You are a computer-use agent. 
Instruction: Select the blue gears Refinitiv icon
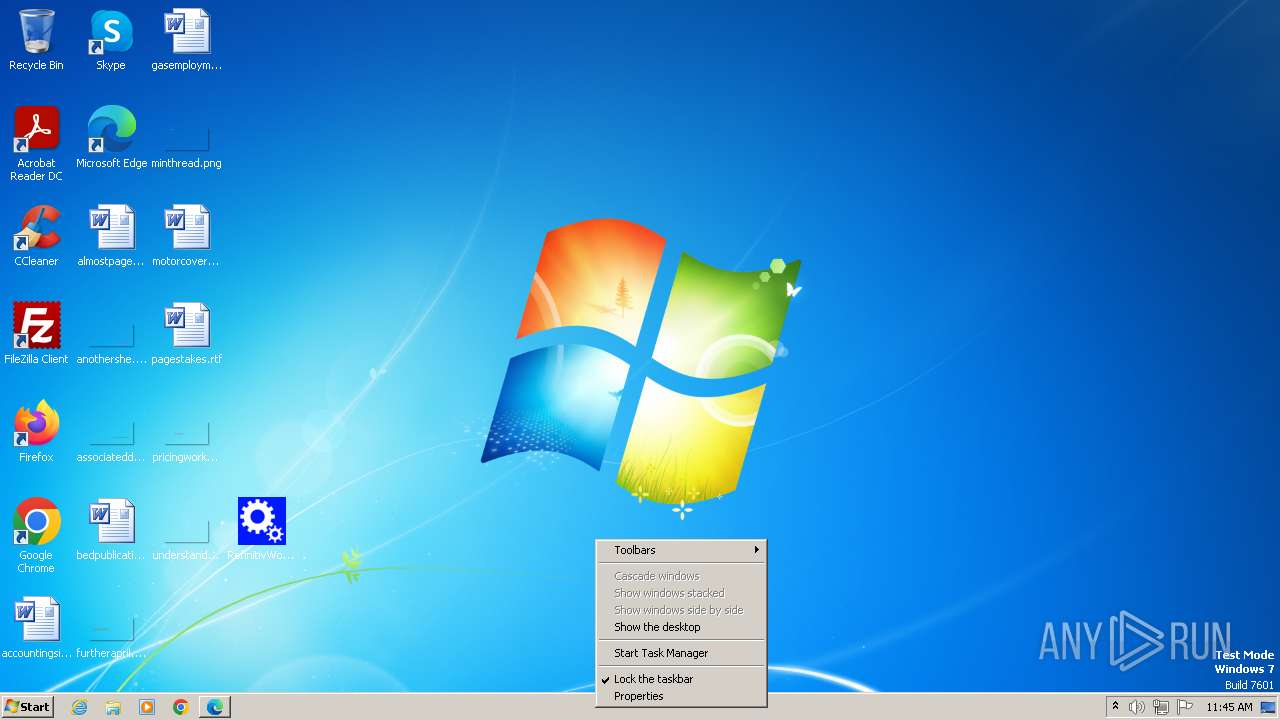pyautogui.click(x=261, y=530)
